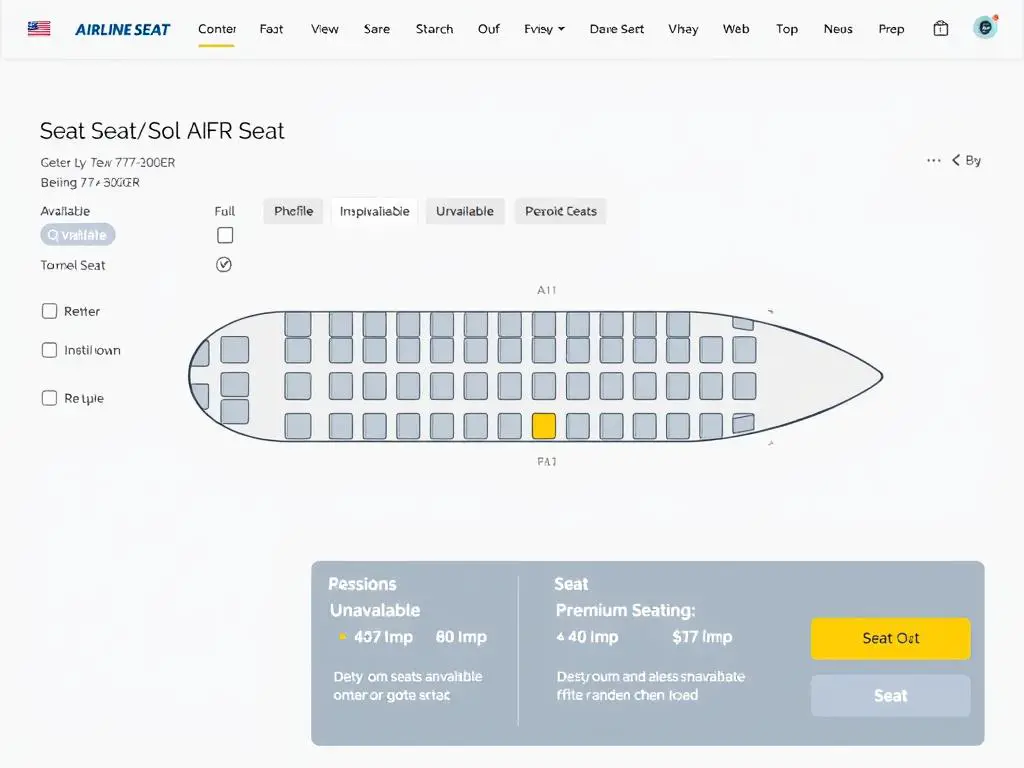Switch to the Conter nav tab

pos(217,29)
